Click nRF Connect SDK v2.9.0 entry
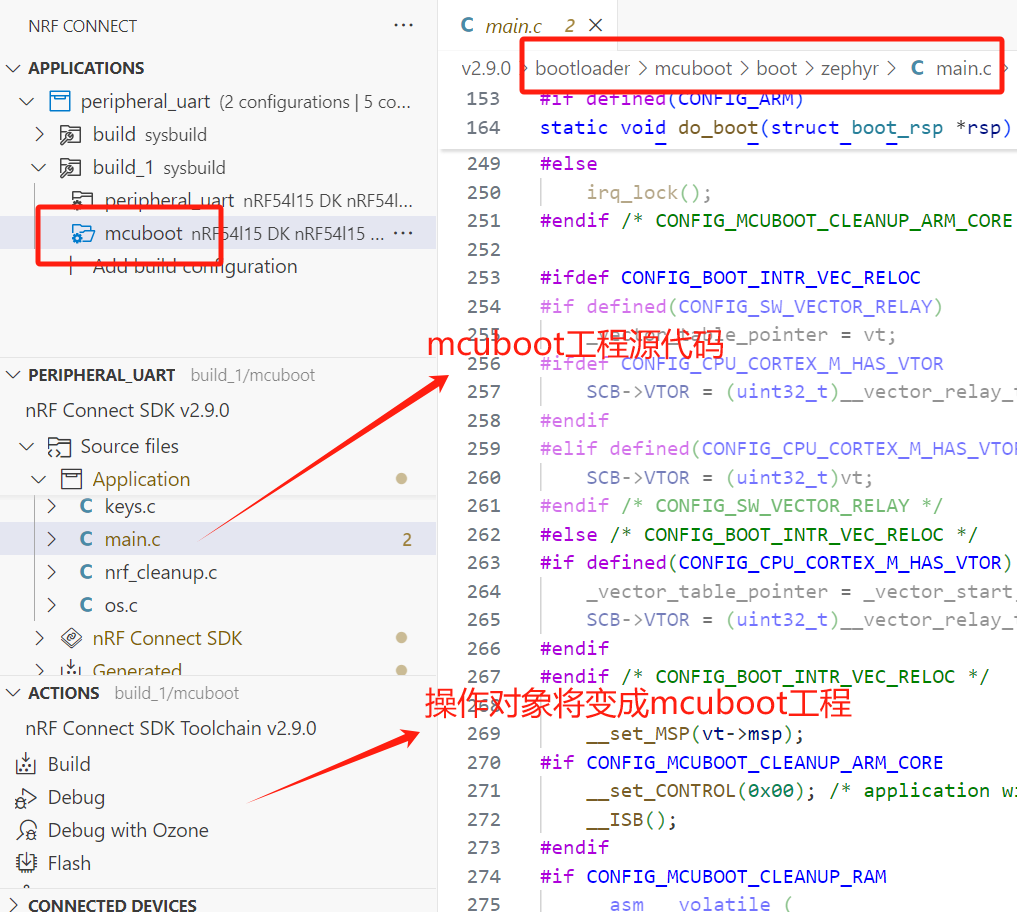 point(127,411)
